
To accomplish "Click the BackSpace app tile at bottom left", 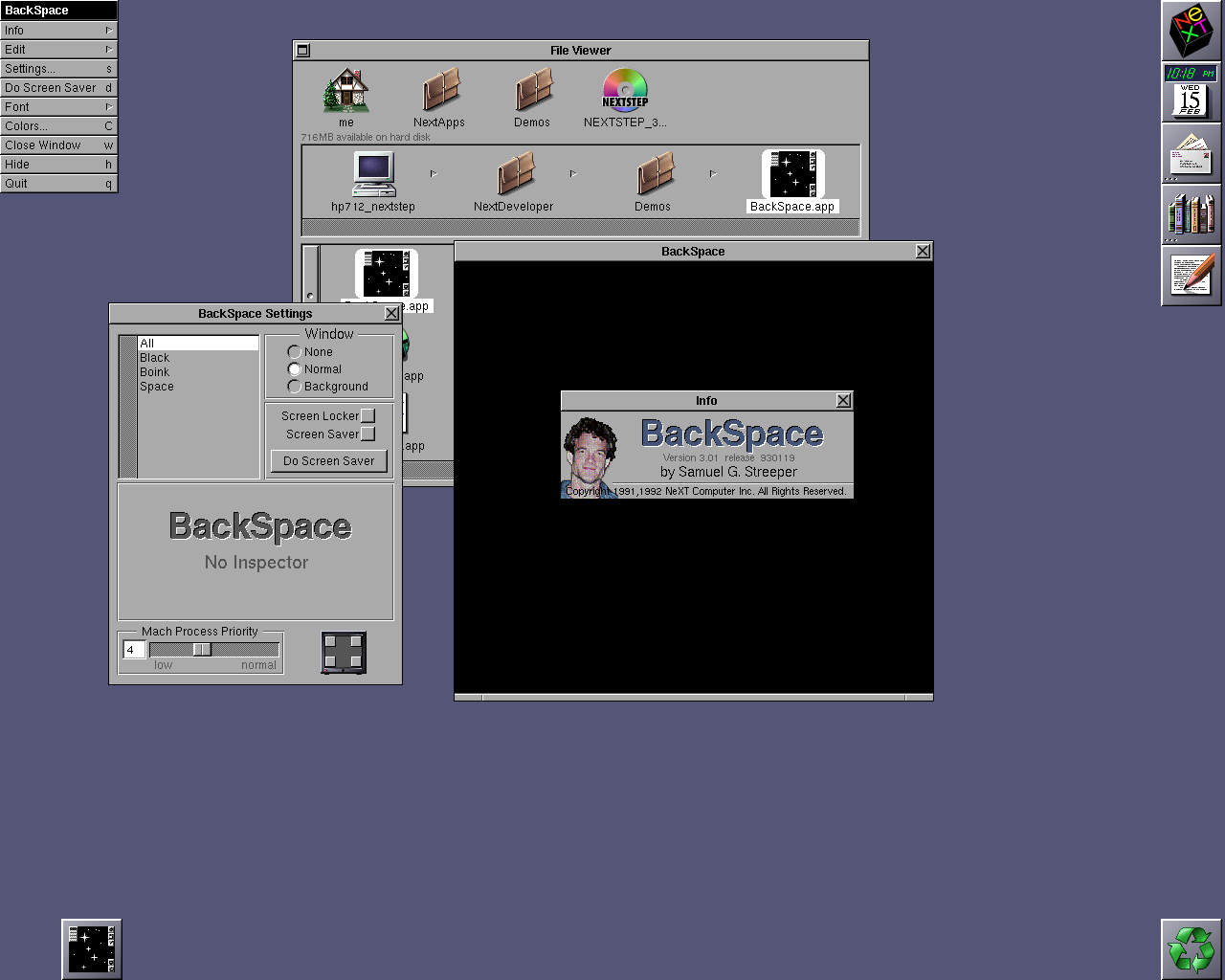I will (x=92, y=949).
